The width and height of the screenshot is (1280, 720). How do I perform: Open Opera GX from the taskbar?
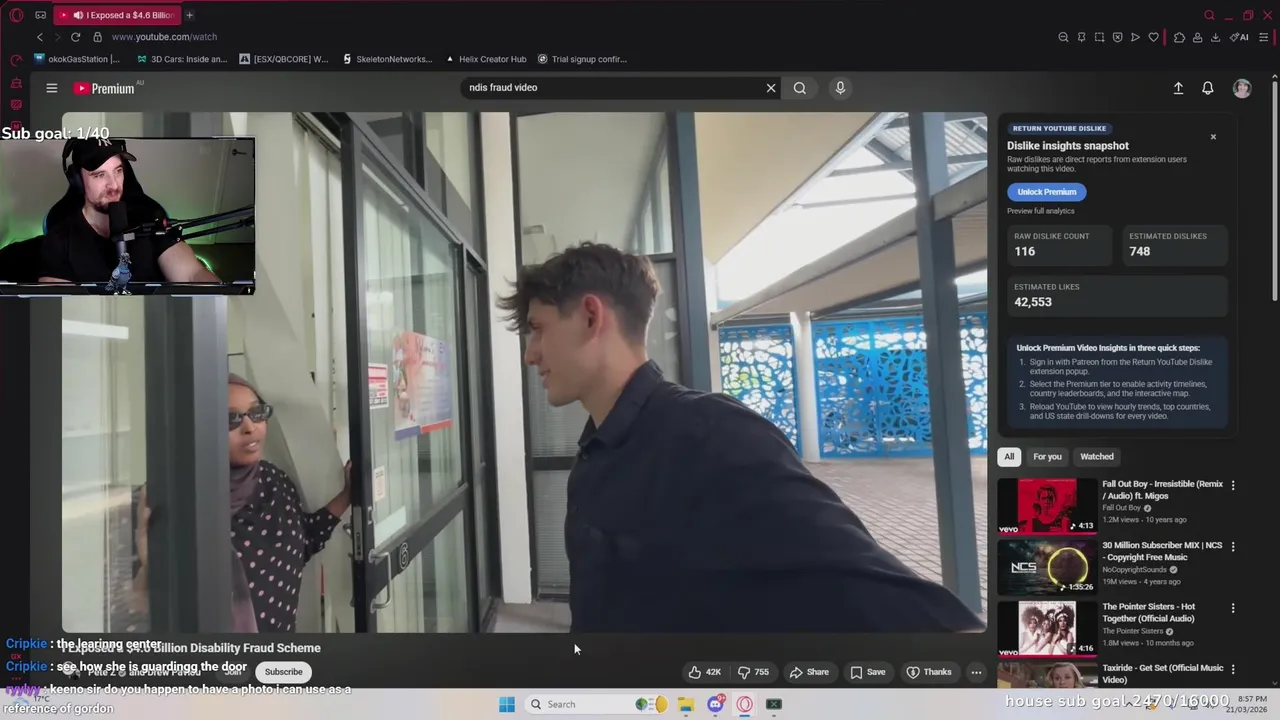[x=744, y=704]
